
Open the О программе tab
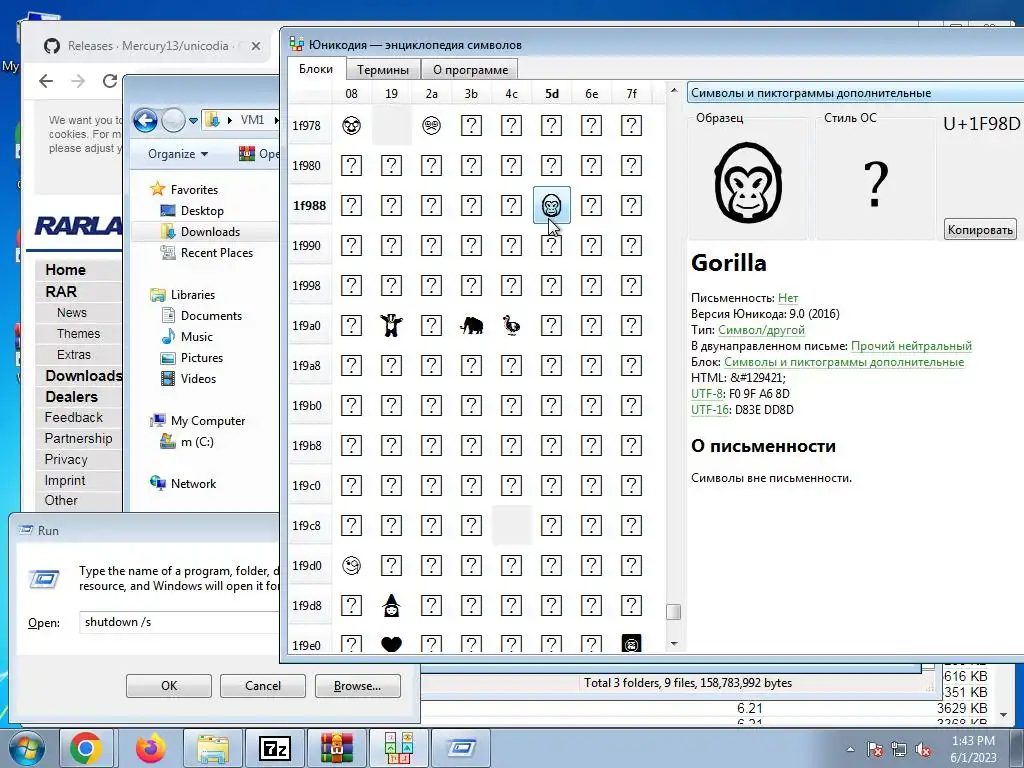point(470,70)
